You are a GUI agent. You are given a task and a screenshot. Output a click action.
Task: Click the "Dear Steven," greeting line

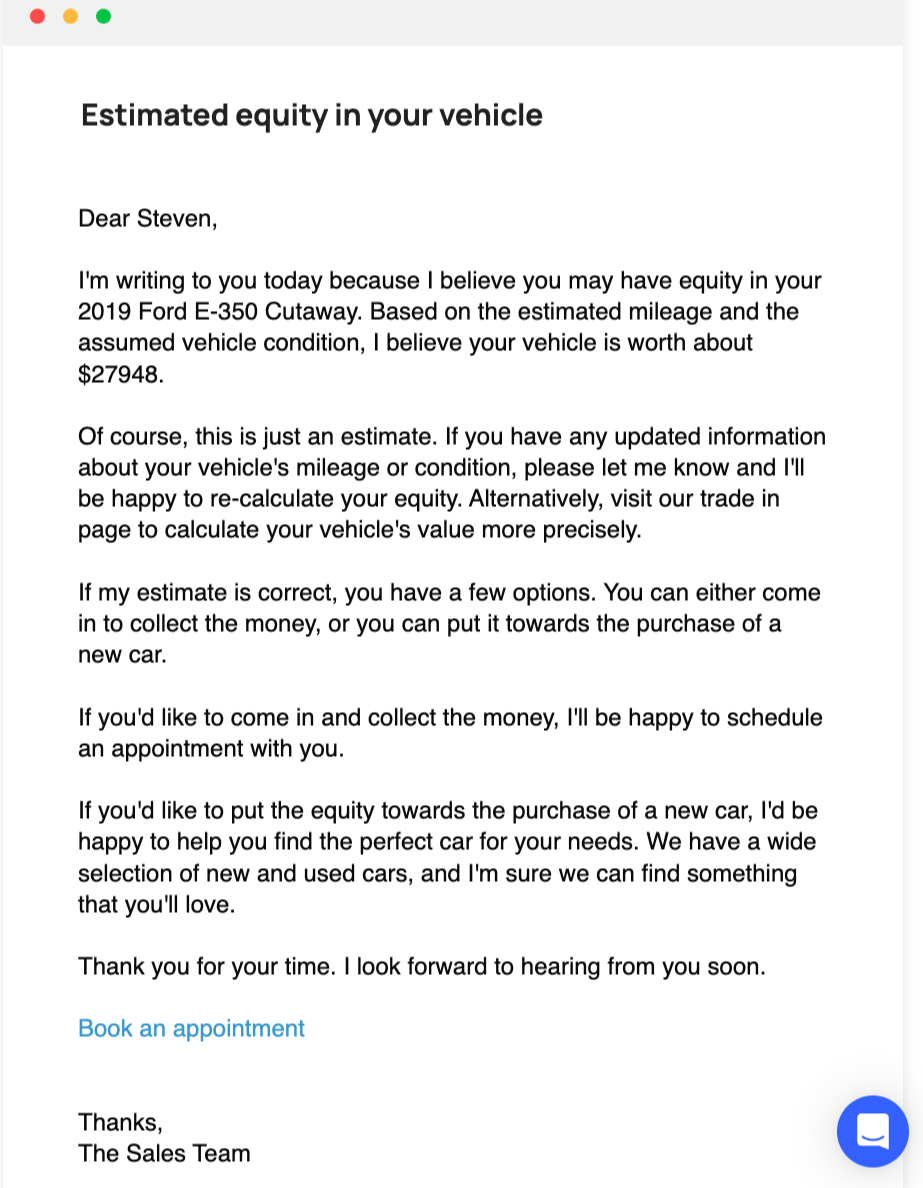tap(147, 218)
